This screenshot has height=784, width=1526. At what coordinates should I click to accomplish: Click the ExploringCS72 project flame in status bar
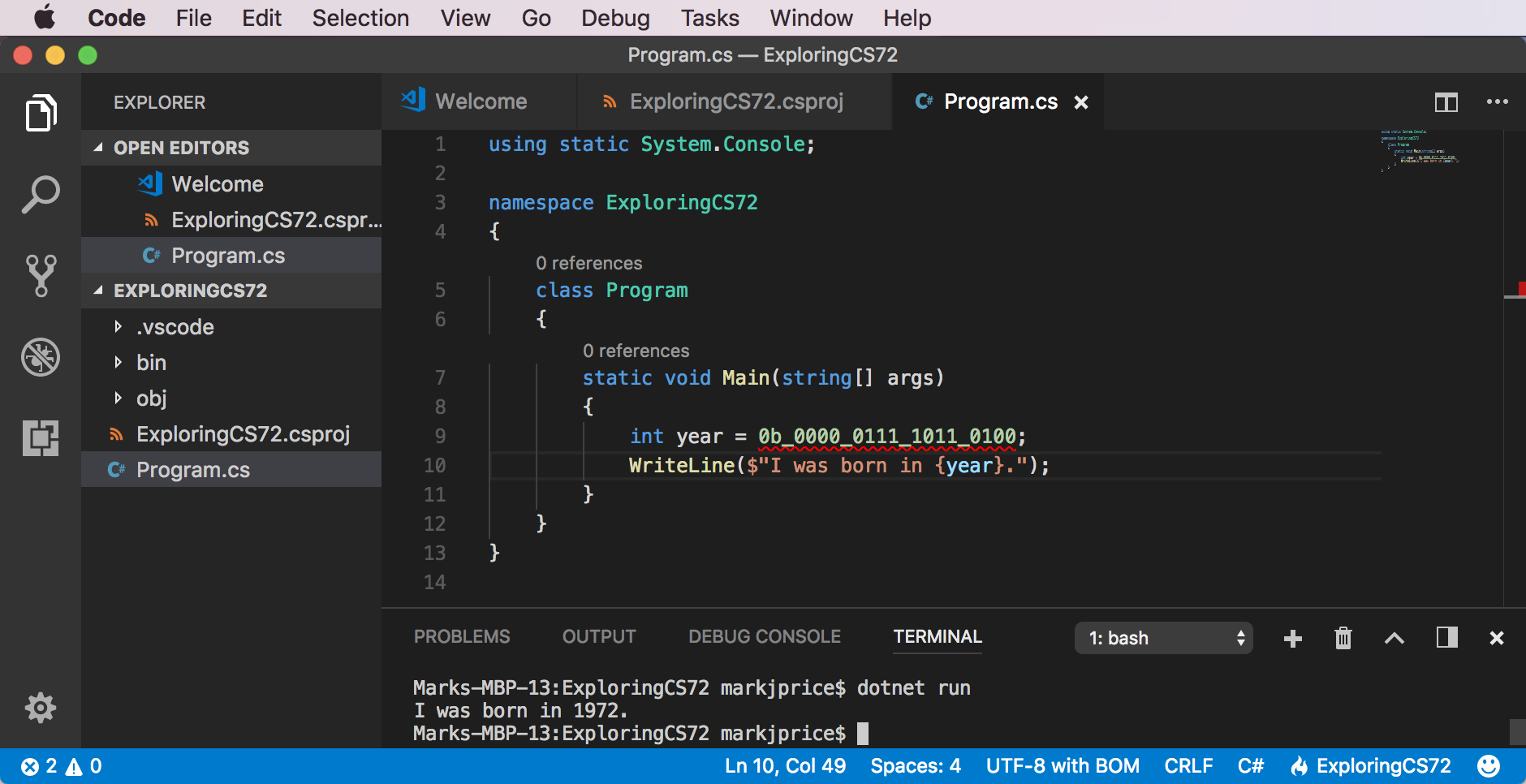[1371, 766]
